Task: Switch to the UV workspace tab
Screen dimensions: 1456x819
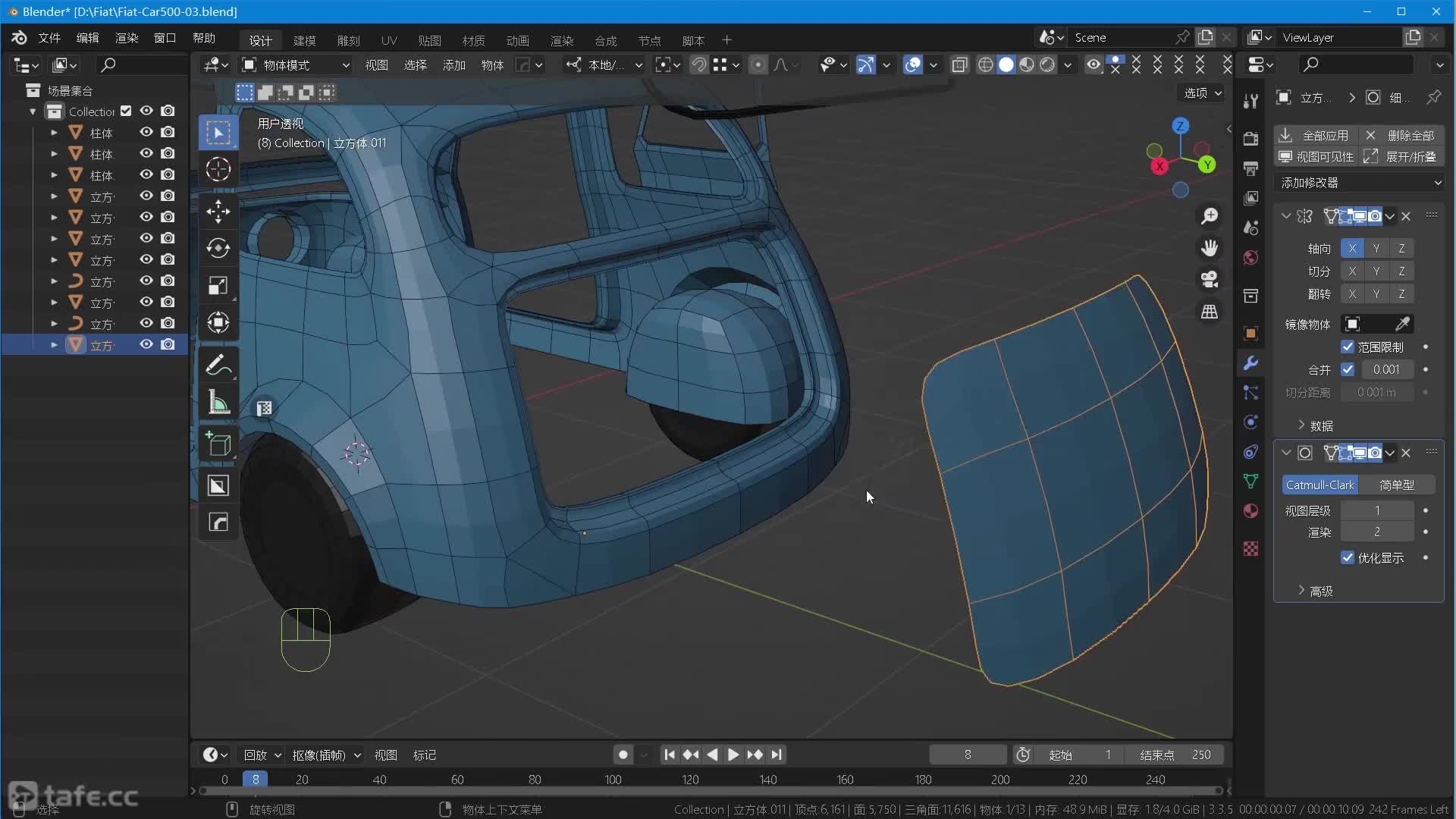Action: pos(389,40)
